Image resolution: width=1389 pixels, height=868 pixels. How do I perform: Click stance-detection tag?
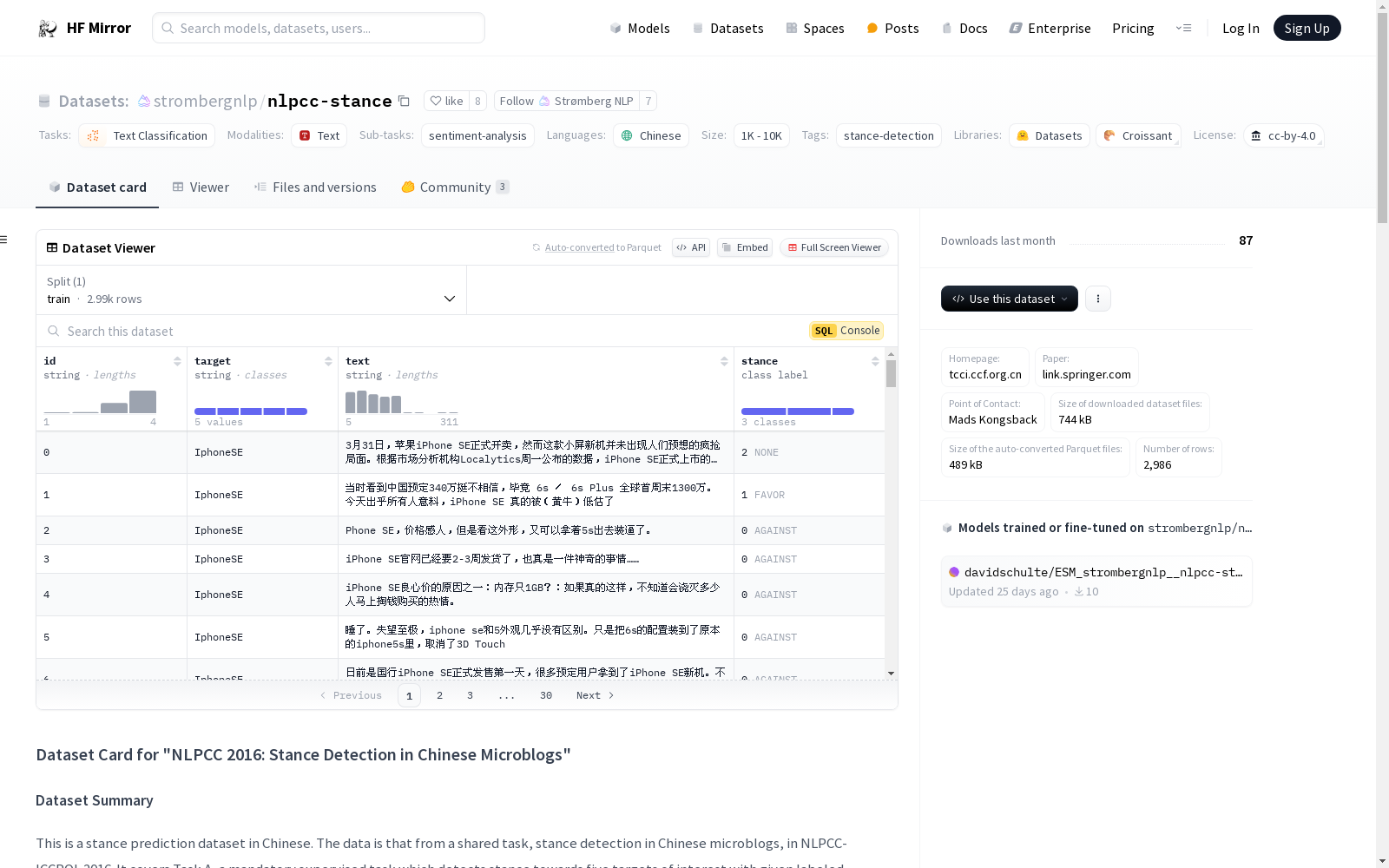(889, 135)
